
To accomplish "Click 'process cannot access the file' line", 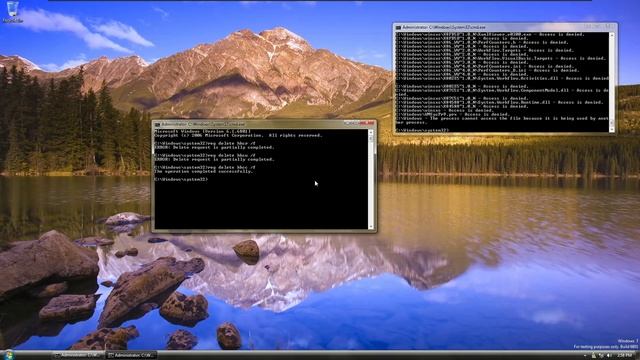I will point(502,118).
